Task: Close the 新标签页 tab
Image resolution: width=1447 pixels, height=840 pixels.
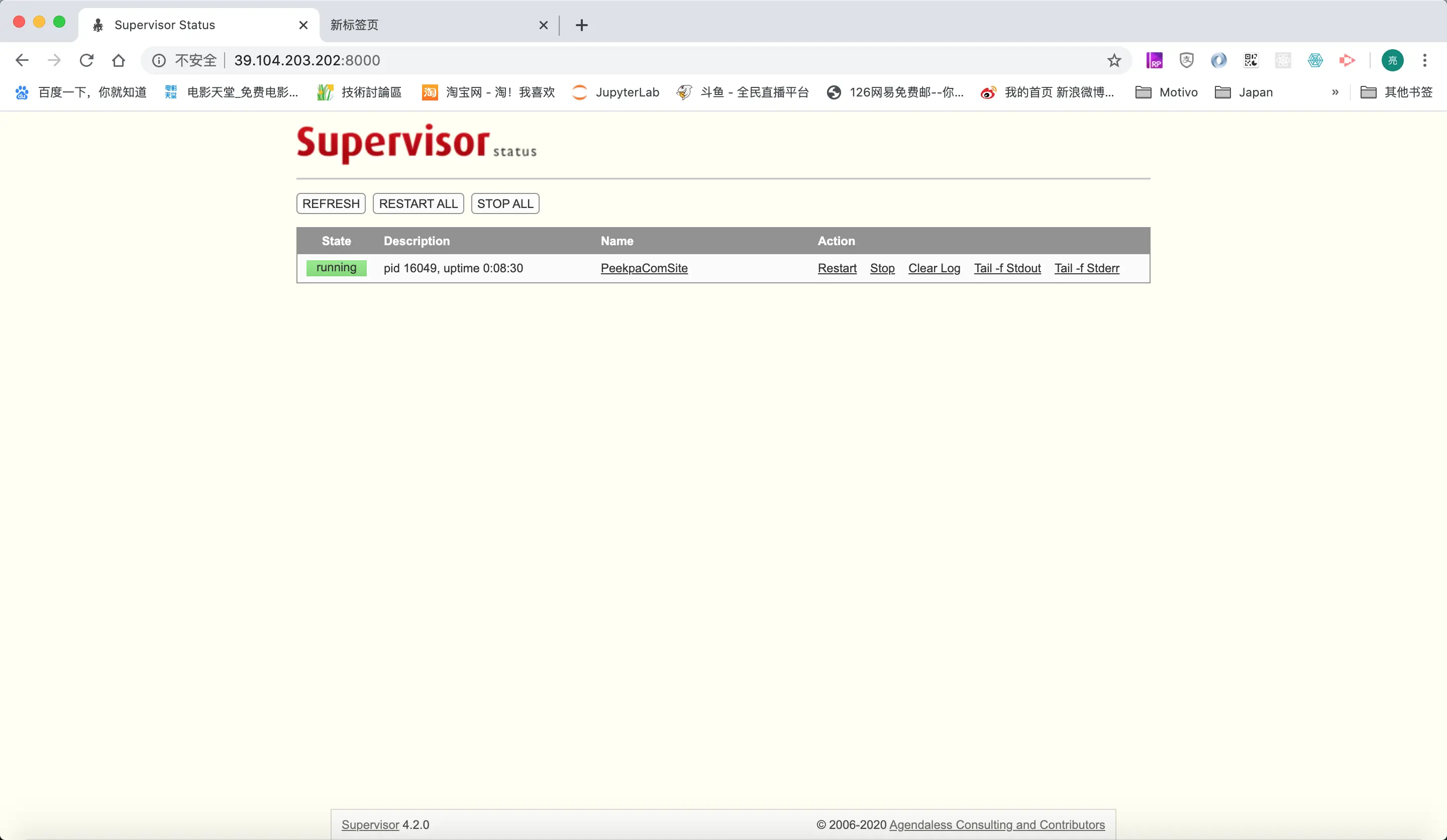Action: (x=544, y=25)
